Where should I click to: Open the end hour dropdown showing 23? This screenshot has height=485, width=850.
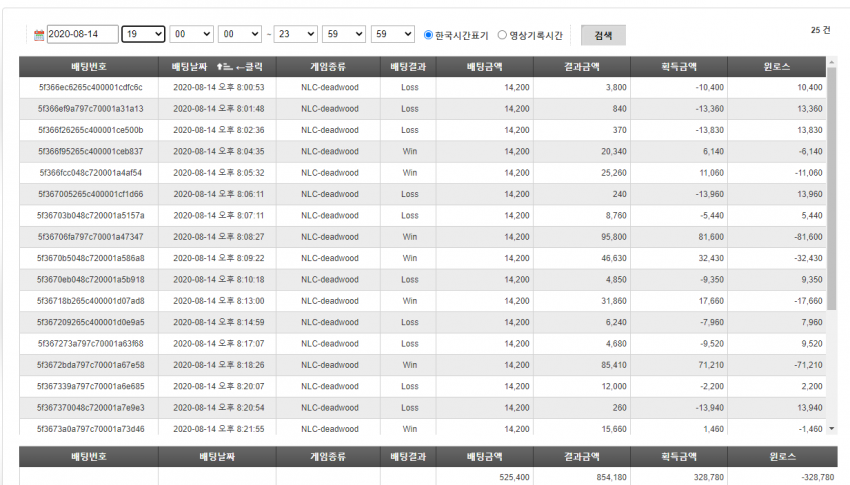[295, 34]
